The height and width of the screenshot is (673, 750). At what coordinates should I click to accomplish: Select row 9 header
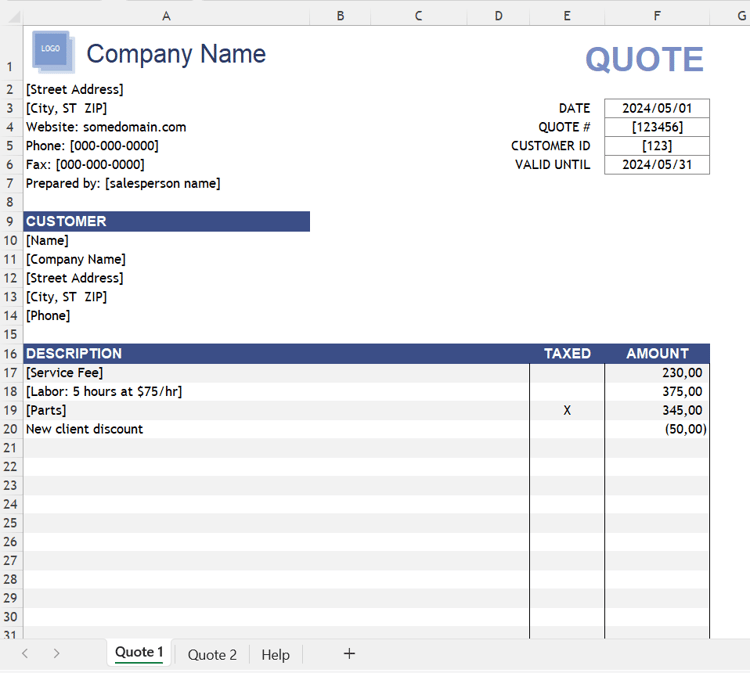[x=11, y=221]
